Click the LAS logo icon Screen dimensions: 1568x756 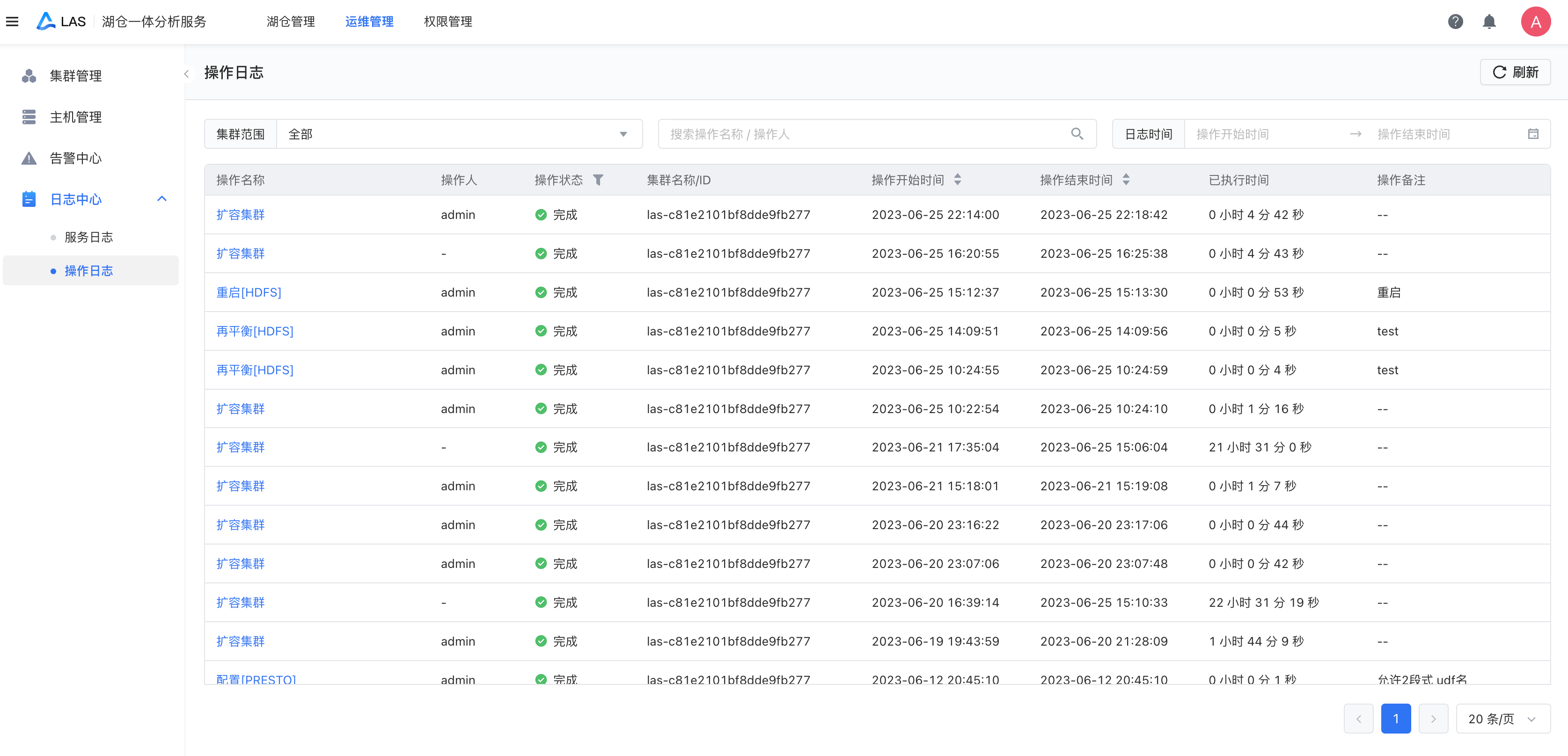click(46, 22)
